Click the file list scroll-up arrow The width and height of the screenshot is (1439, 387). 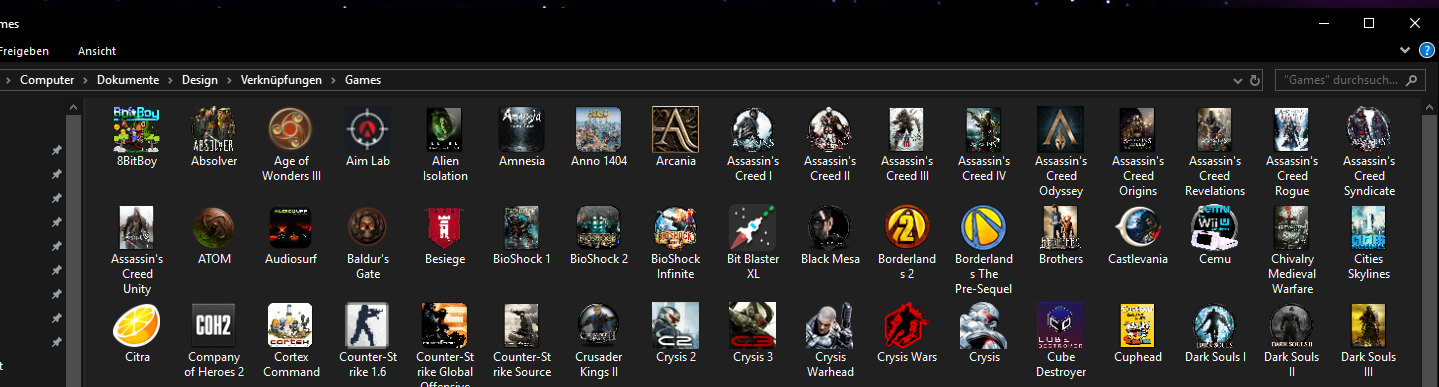coord(1430,108)
